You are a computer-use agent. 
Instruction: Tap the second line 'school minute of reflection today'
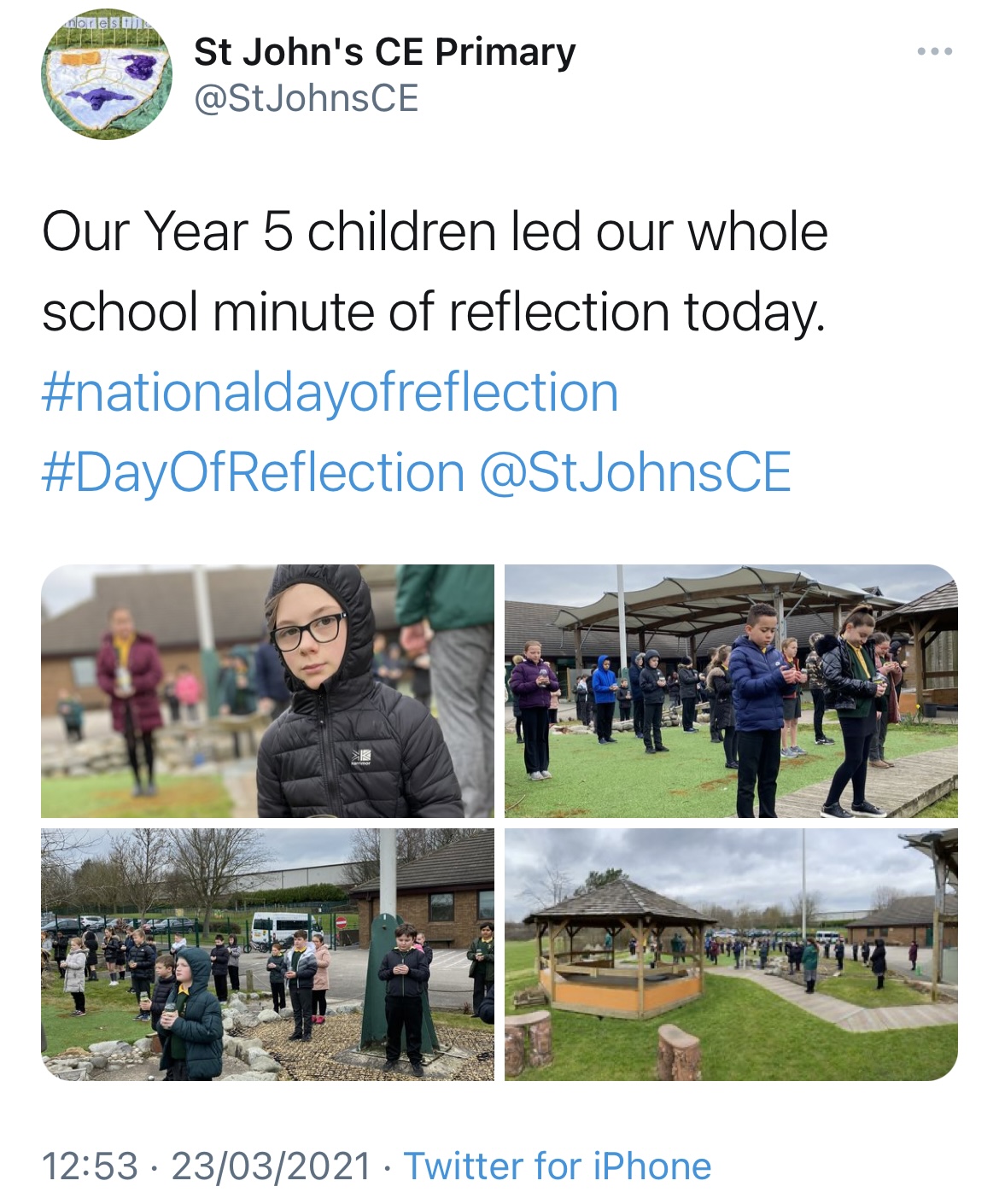coord(434,312)
